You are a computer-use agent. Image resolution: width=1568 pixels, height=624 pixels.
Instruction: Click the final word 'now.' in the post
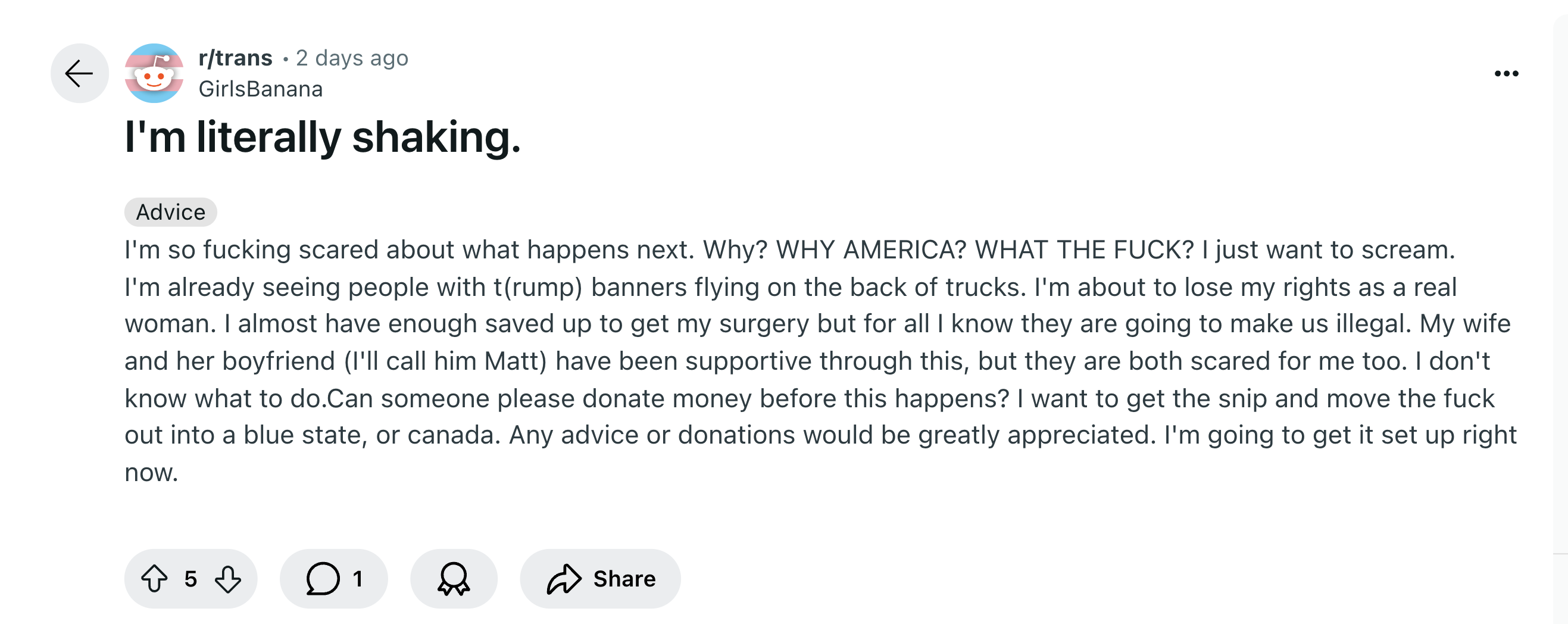(151, 472)
